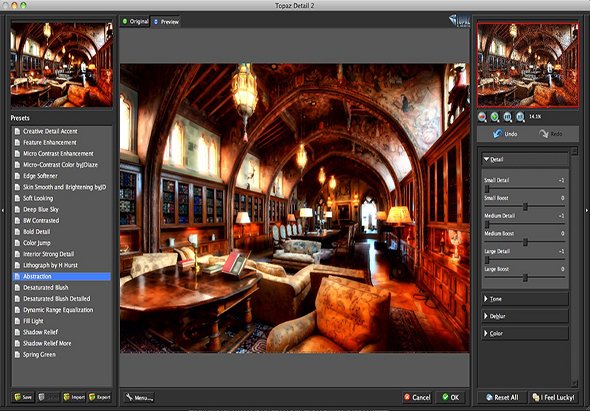Click the zoom in magnifier icon

click(495, 117)
